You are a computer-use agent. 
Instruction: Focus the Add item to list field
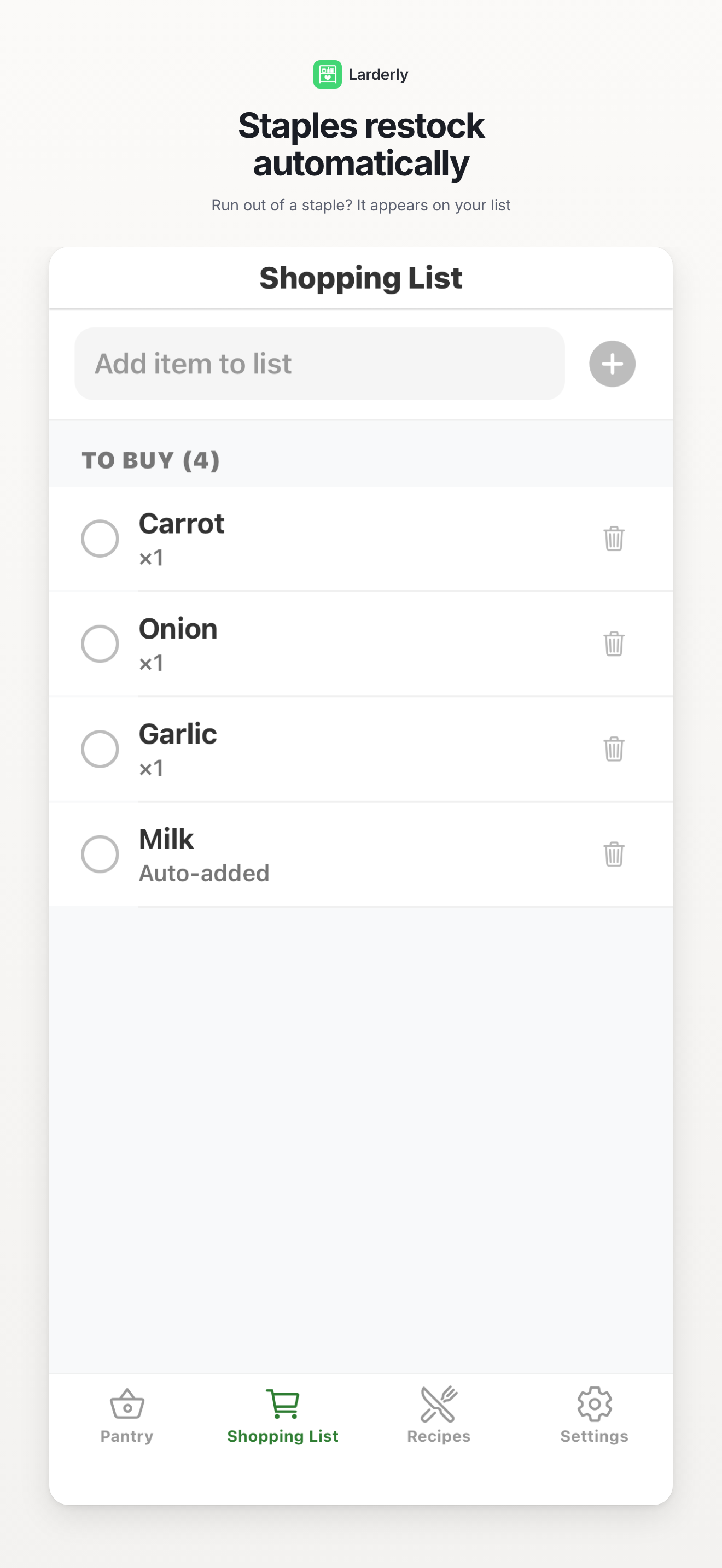(319, 364)
